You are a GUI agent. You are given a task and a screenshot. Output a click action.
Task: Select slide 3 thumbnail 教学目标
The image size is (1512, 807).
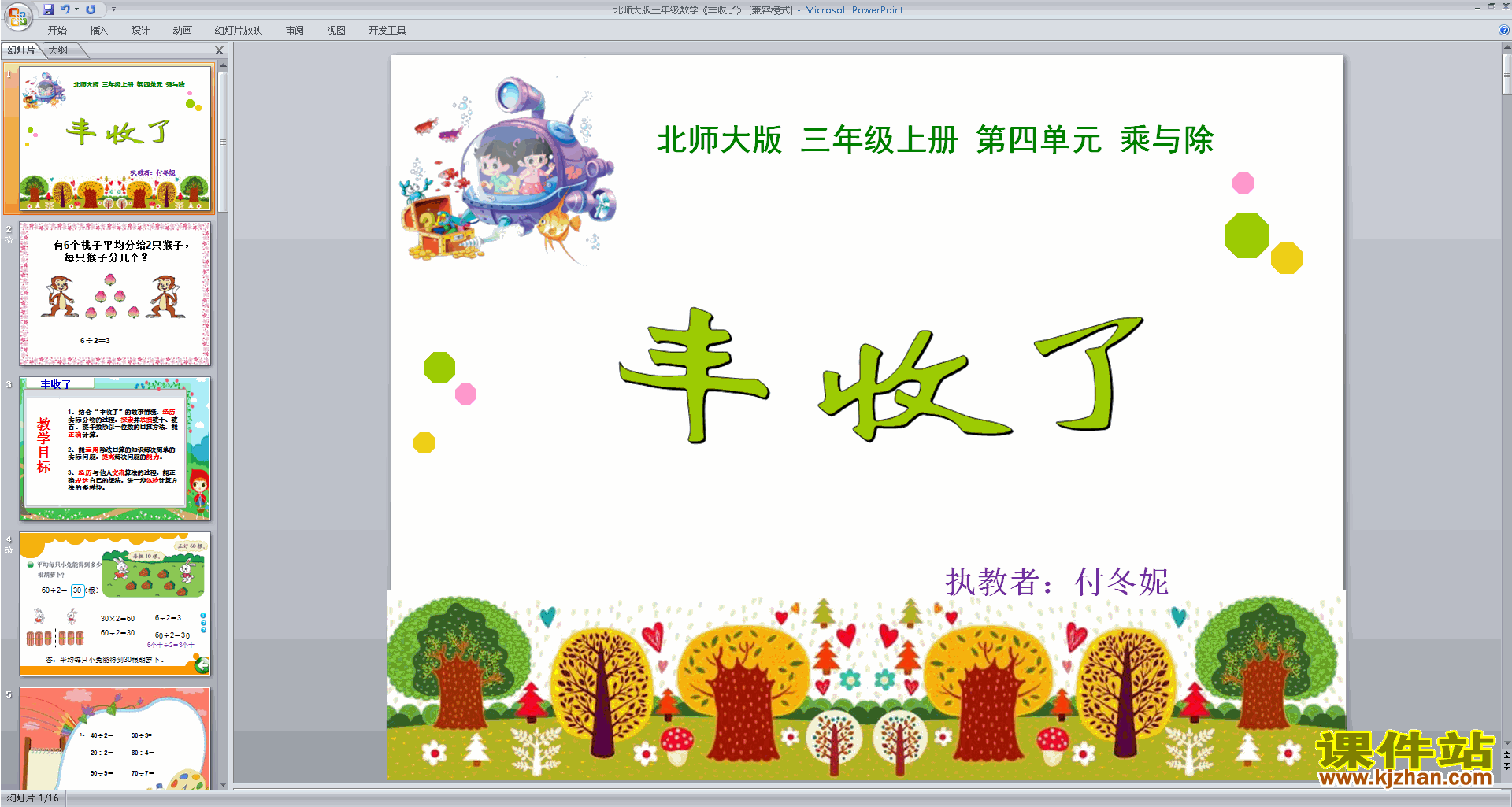[115, 449]
